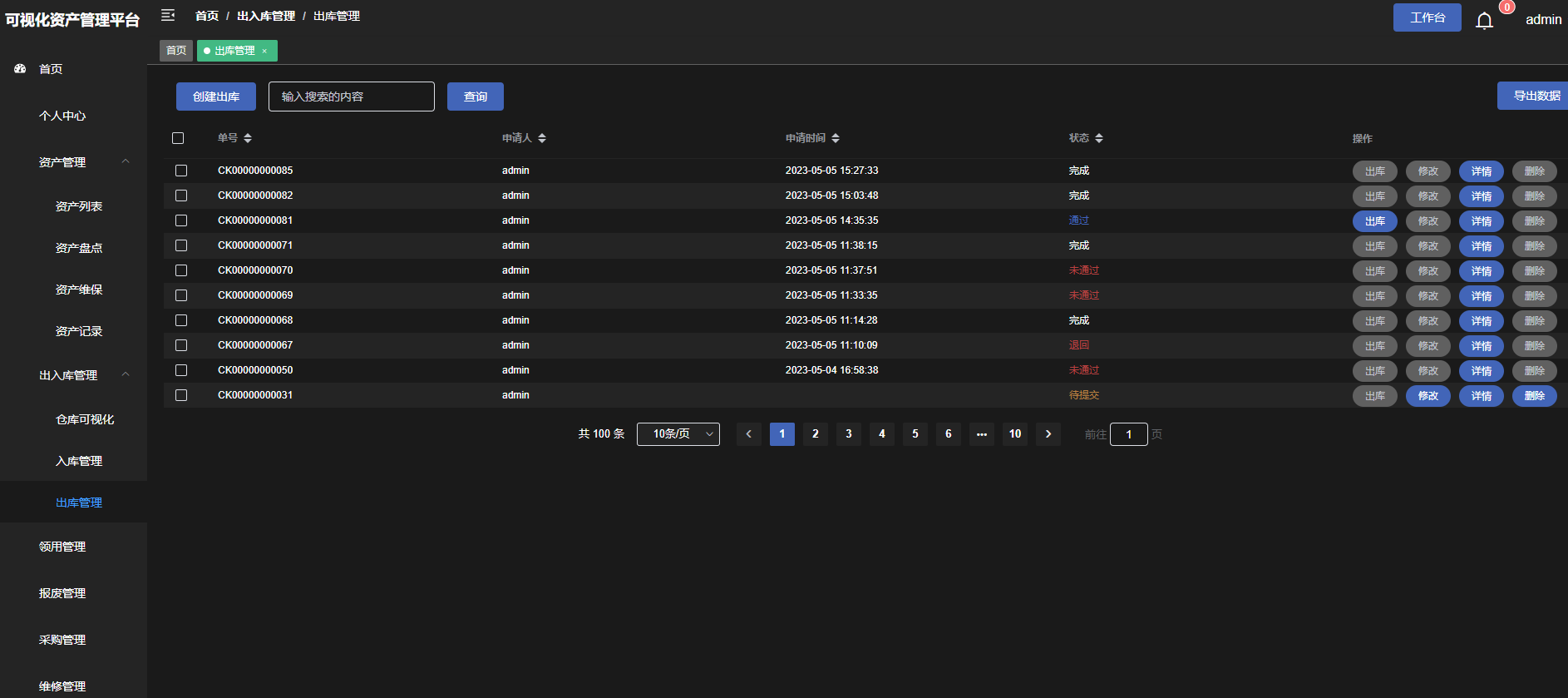1568x698 pixels.
Task: Open 采购管理 in the sidebar
Action: click(62, 640)
